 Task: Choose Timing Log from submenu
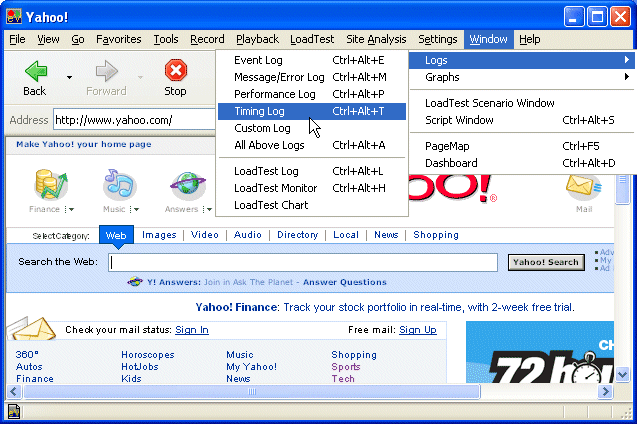pos(312,111)
